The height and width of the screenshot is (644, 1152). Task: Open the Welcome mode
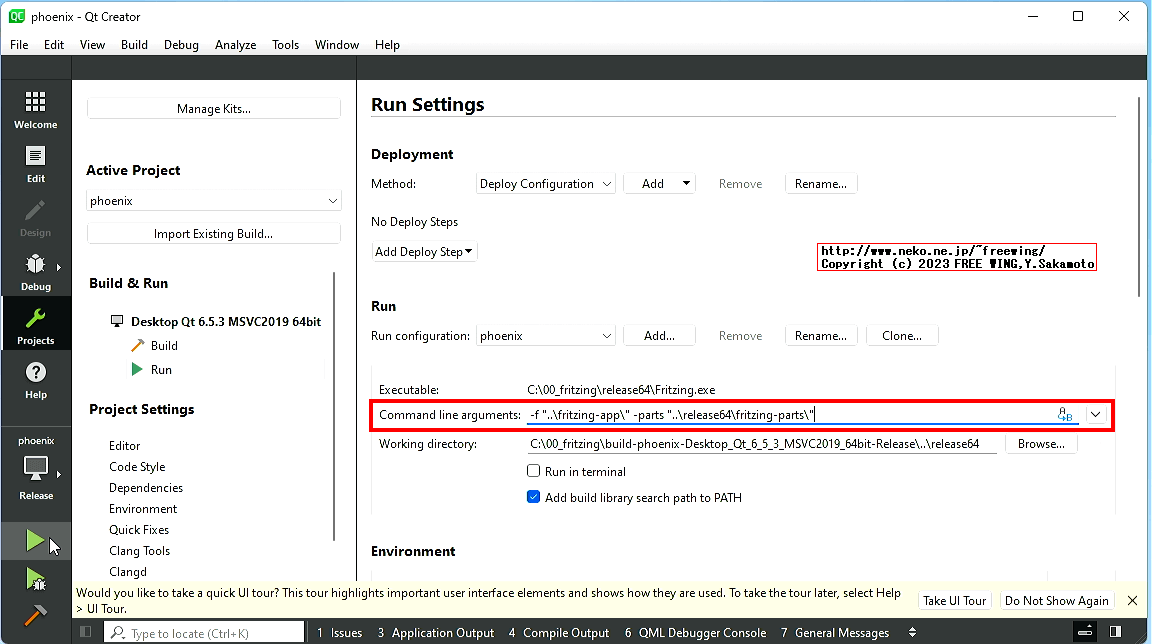coord(36,110)
